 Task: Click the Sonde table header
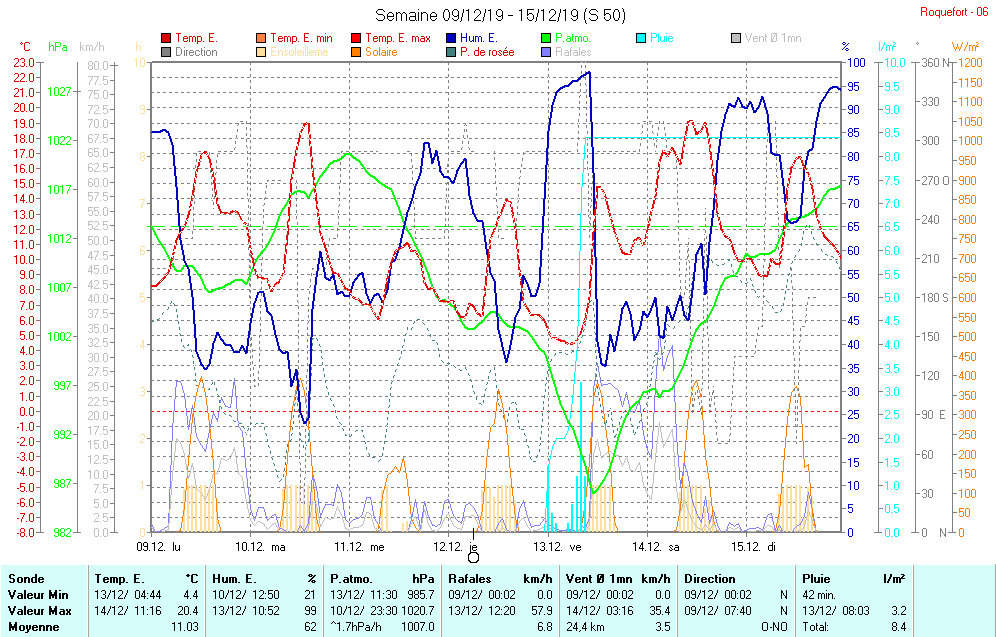tap(26, 579)
